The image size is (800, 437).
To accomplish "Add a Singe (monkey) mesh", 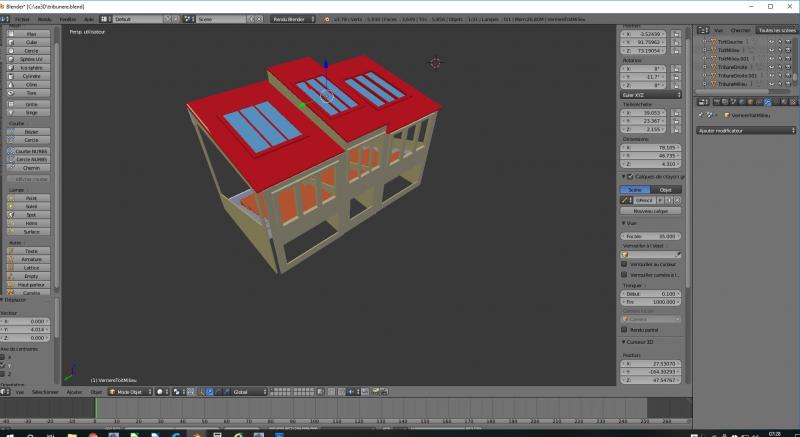I will point(31,113).
